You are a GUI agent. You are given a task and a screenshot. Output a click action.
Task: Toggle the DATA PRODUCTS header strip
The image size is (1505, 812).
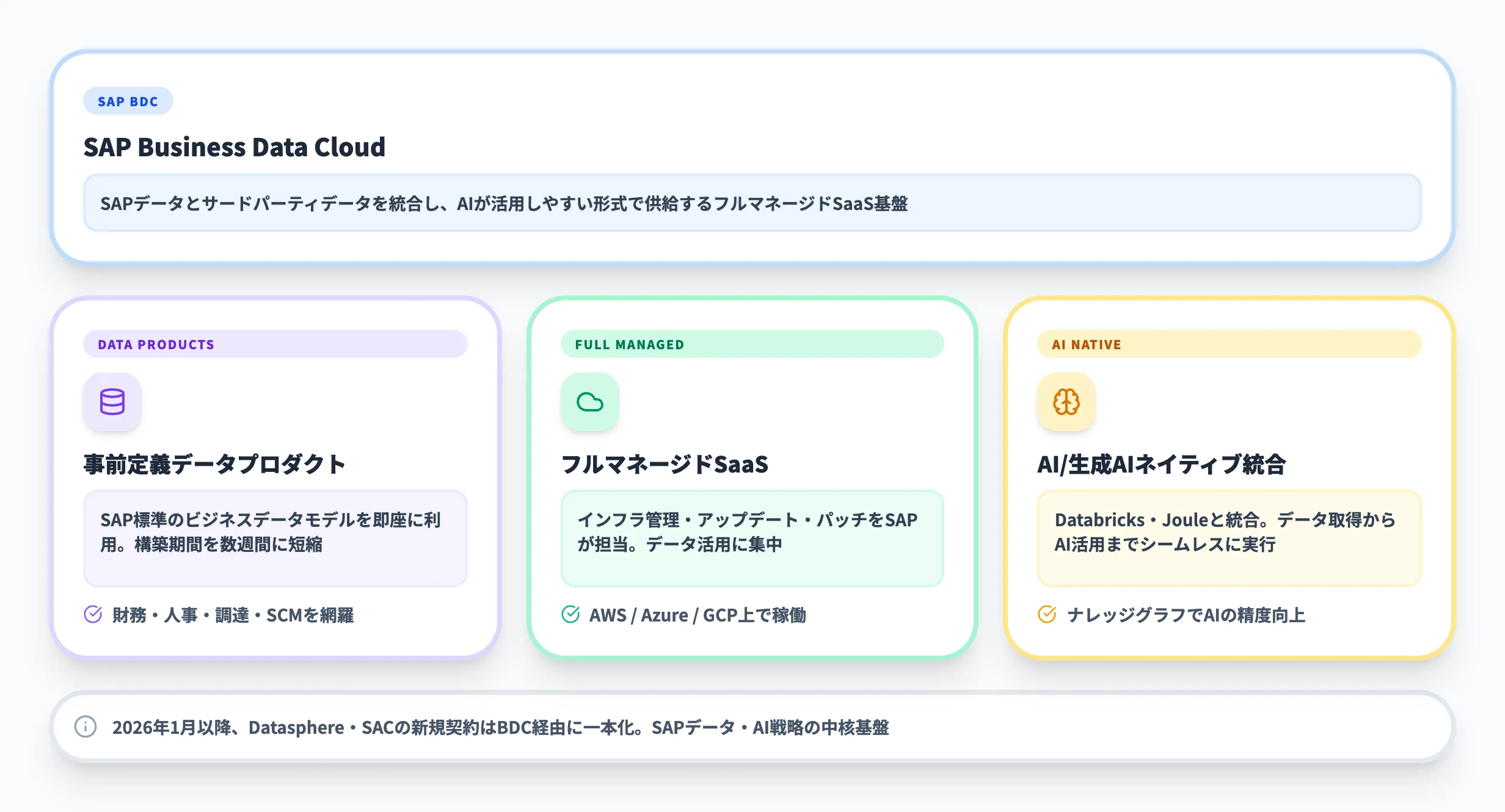(275, 344)
